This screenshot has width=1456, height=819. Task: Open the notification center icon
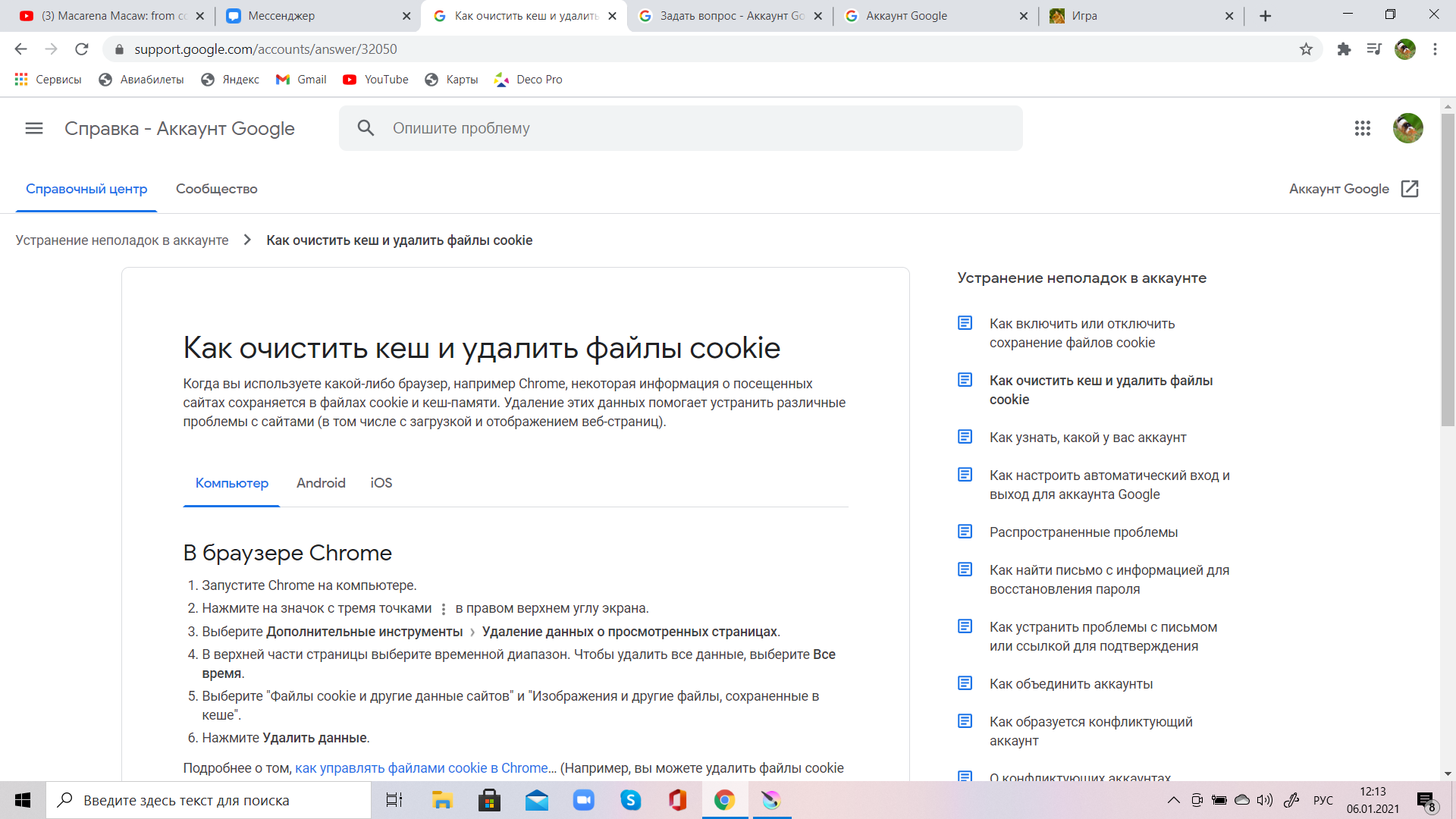(x=1426, y=801)
